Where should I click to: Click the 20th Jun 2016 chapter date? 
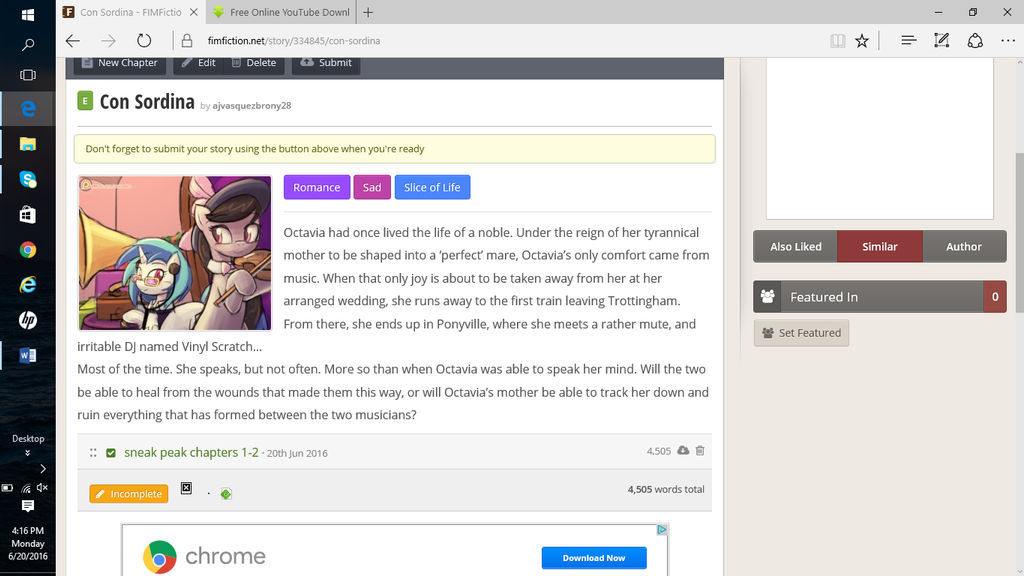(297, 453)
